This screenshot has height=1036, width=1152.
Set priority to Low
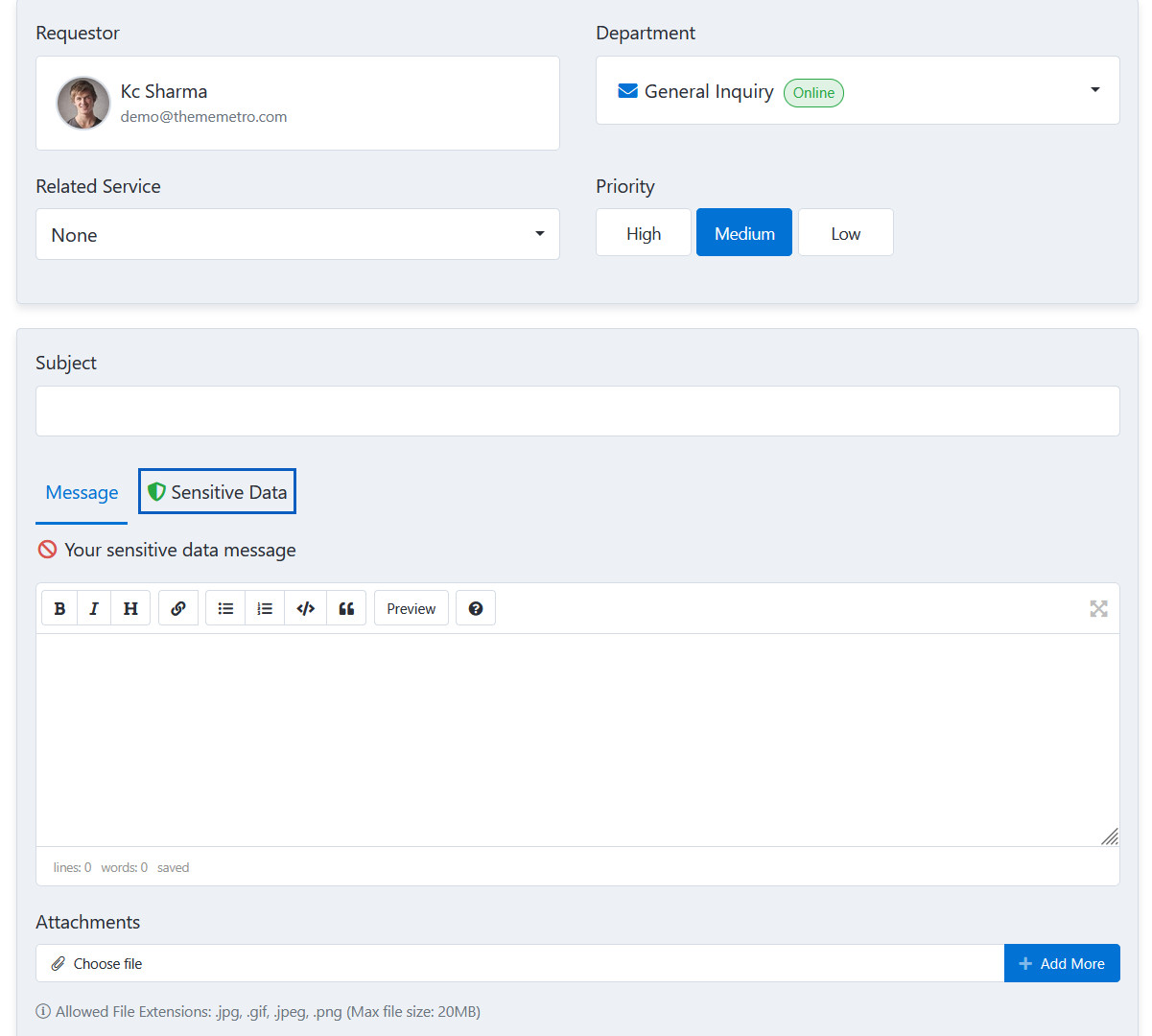(845, 233)
